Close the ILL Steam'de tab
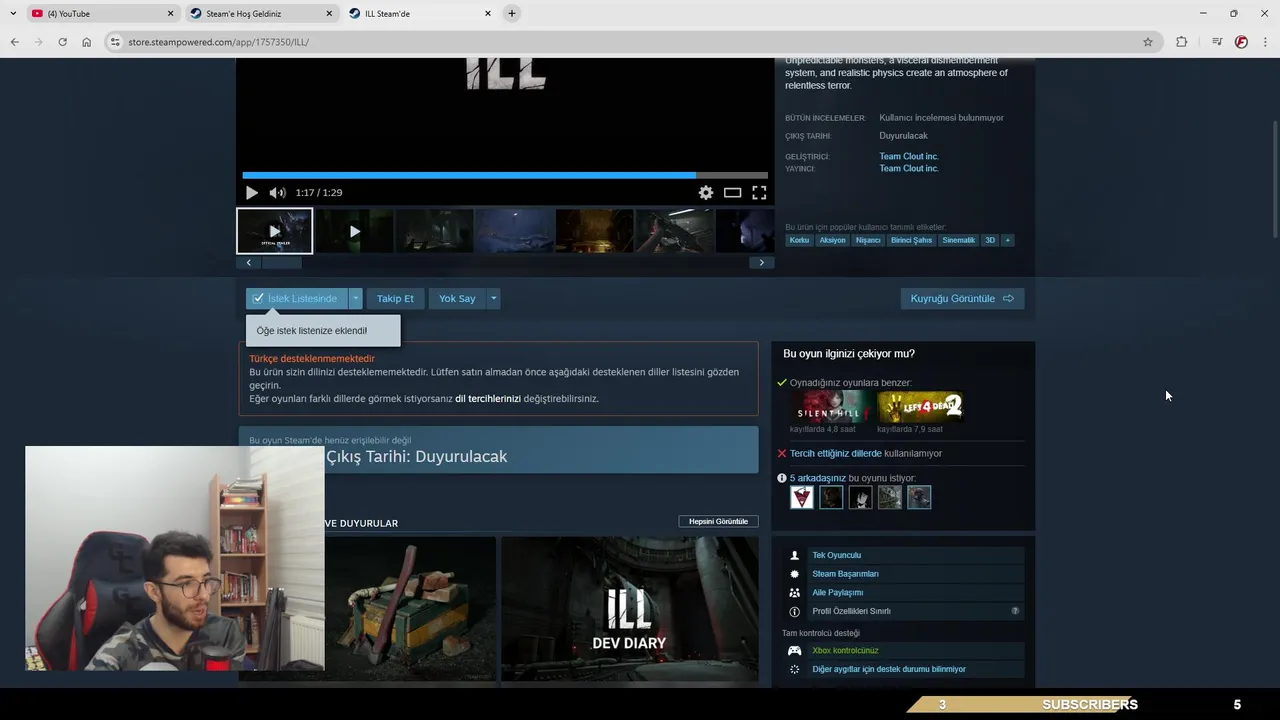1280x720 pixels. click(x=488, y=13)
